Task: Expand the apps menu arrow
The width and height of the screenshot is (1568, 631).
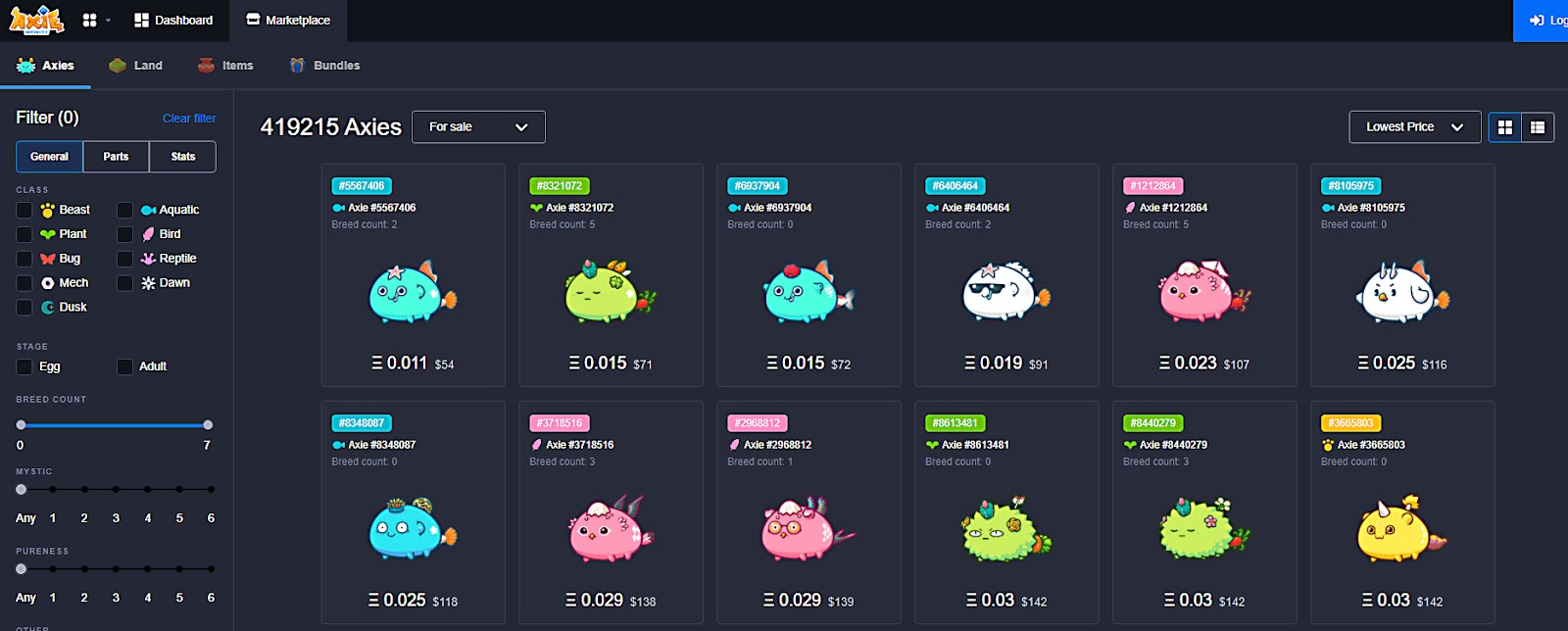Action: [108, 20]
